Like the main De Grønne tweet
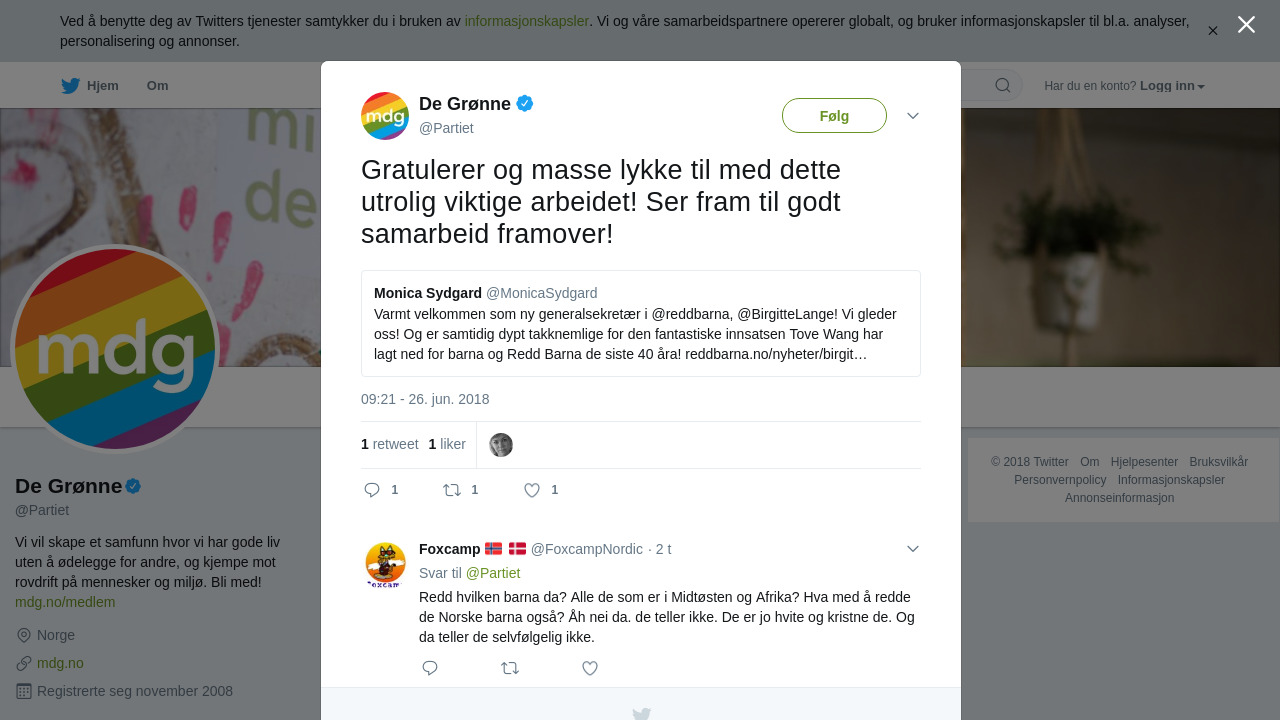This screenshot has width=1280, height=720. [x=532, y=490]
